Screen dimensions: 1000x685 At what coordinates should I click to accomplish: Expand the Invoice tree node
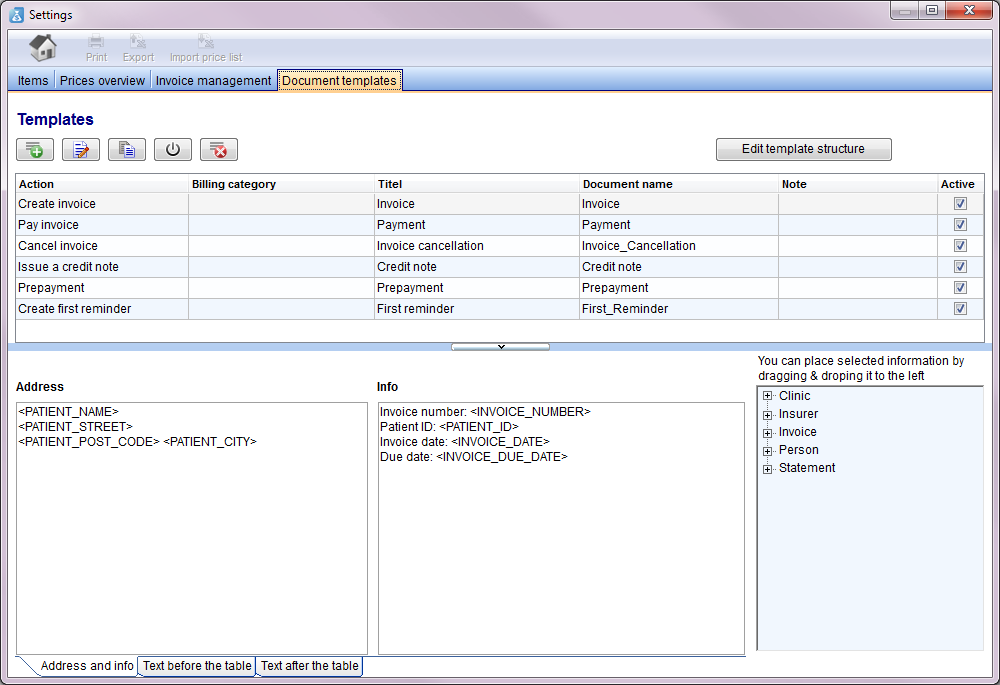[767, 432]
